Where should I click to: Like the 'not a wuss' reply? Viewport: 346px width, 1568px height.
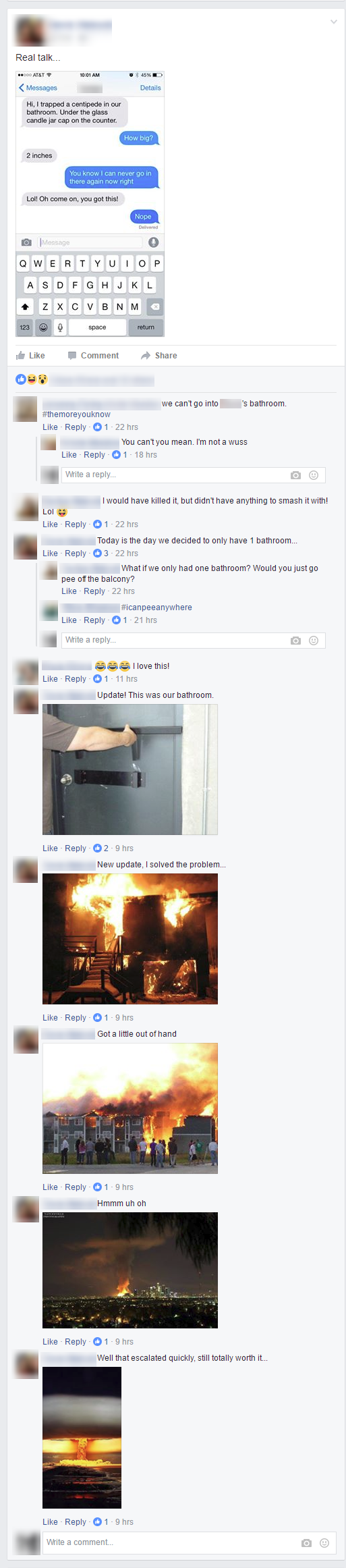(69, 455)
